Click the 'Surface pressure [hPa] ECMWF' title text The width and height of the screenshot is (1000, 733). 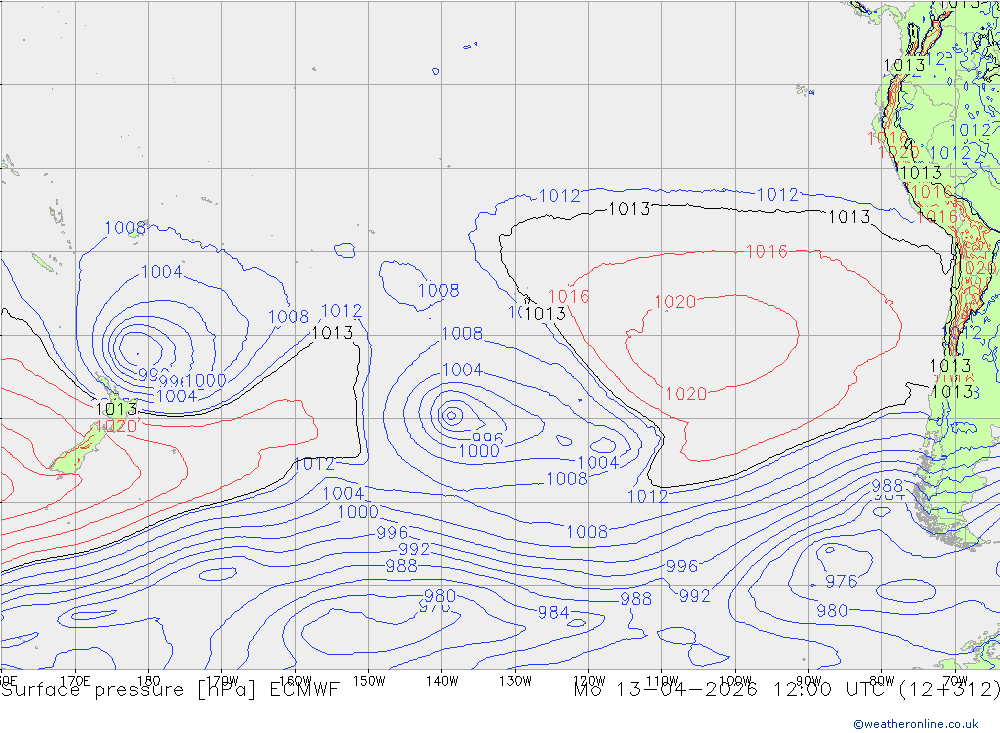click(x=170, y=690)
